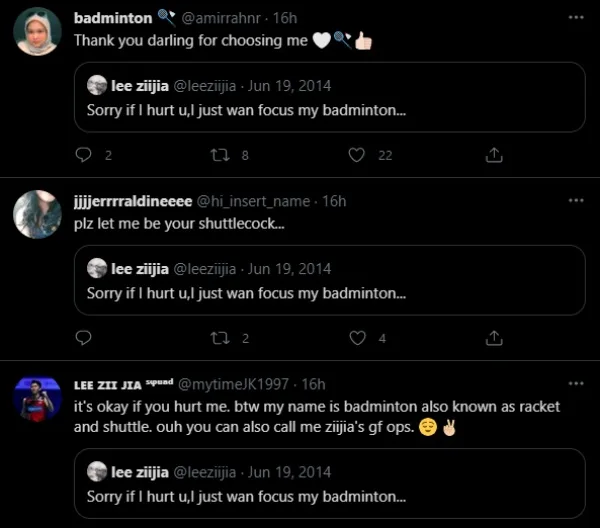Open mytimeJK1997's profile picture

(x=37, y=397)
